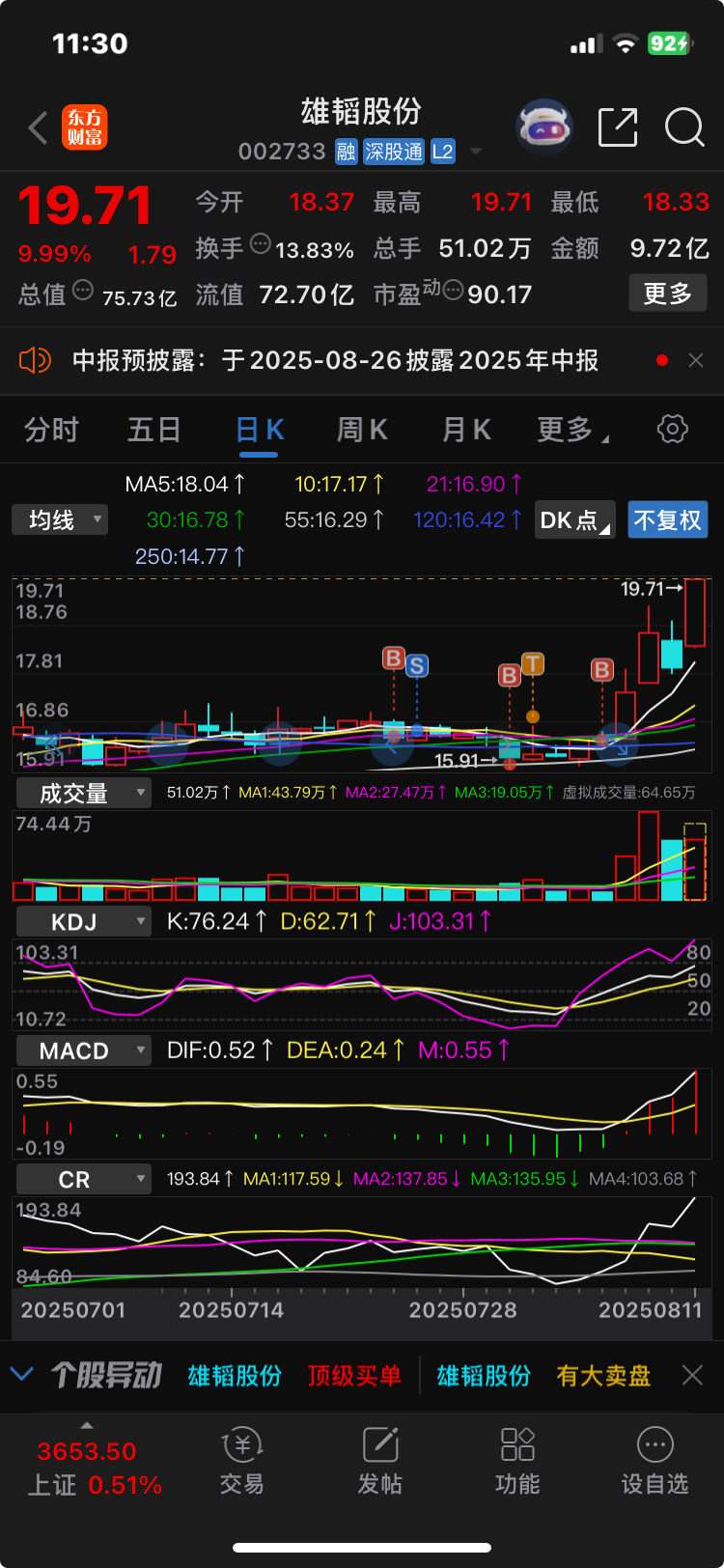This screenshot has width=724, height=1568.
Task: Tap the battery indicator in status bar
Action: tap(670, 43)
